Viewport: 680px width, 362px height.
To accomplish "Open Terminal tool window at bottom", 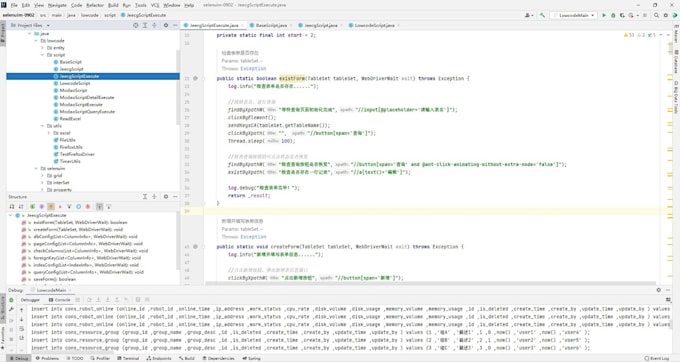I will 128,359.
